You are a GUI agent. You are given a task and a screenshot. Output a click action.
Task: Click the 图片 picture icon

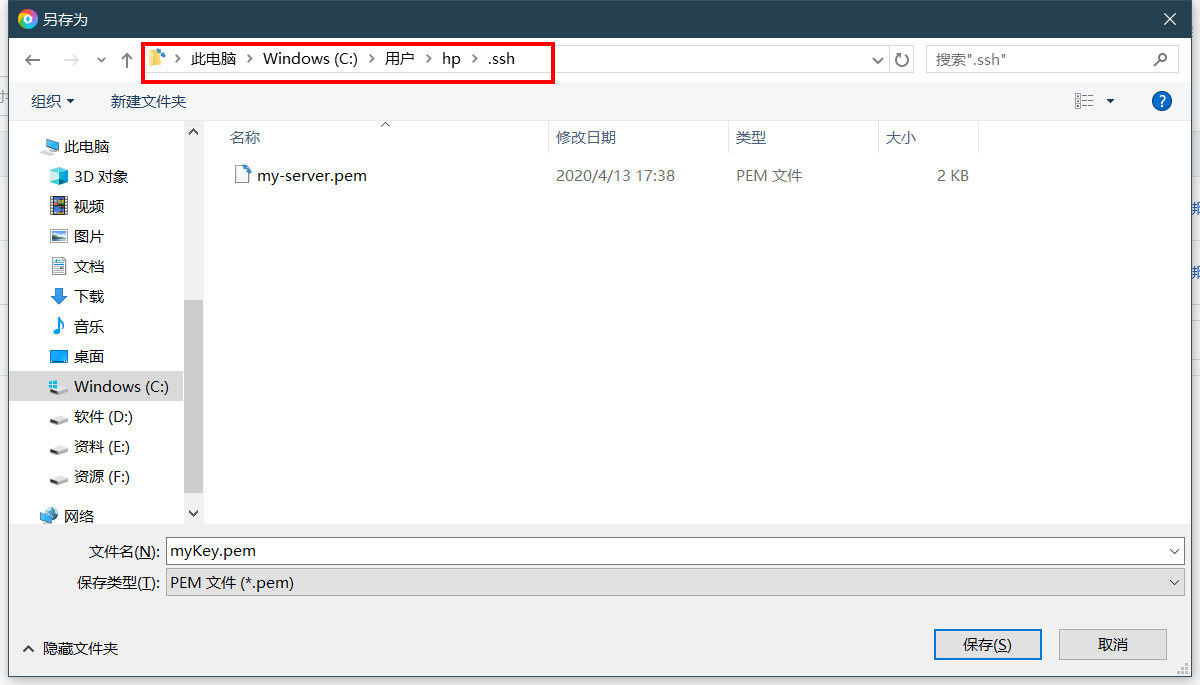click(x=59, y=236)
